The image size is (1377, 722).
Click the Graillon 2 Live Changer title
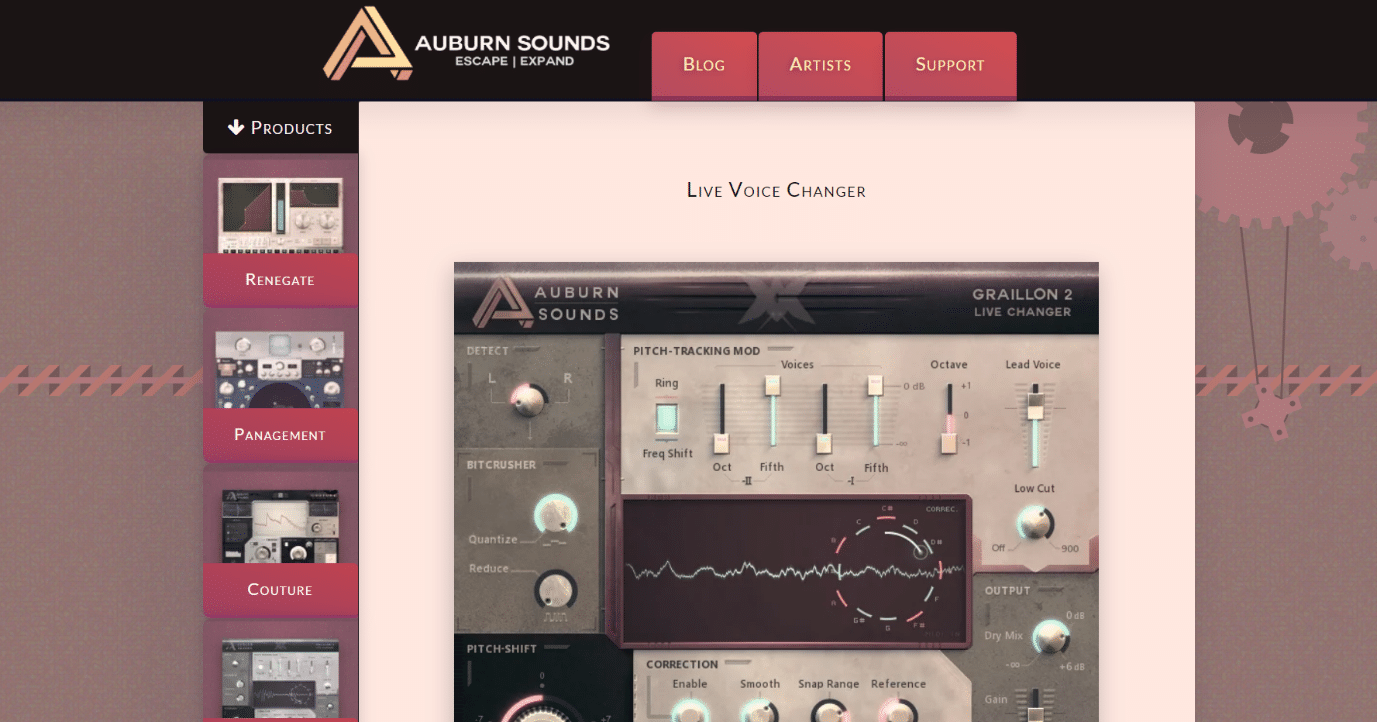(x=1021, y=303)
